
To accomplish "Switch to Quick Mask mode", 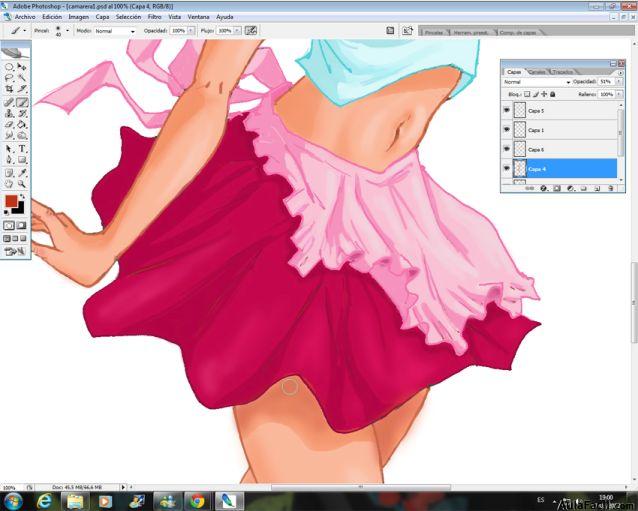I will tap(21, 225).
